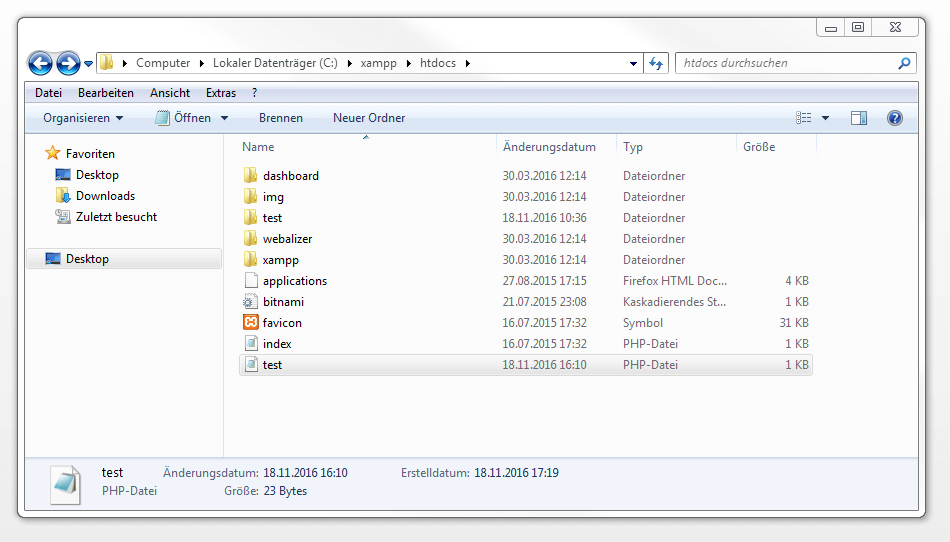The image size is (950, 542).
Task: Open the Bearbeiten menu
Action: click(105, 93)
